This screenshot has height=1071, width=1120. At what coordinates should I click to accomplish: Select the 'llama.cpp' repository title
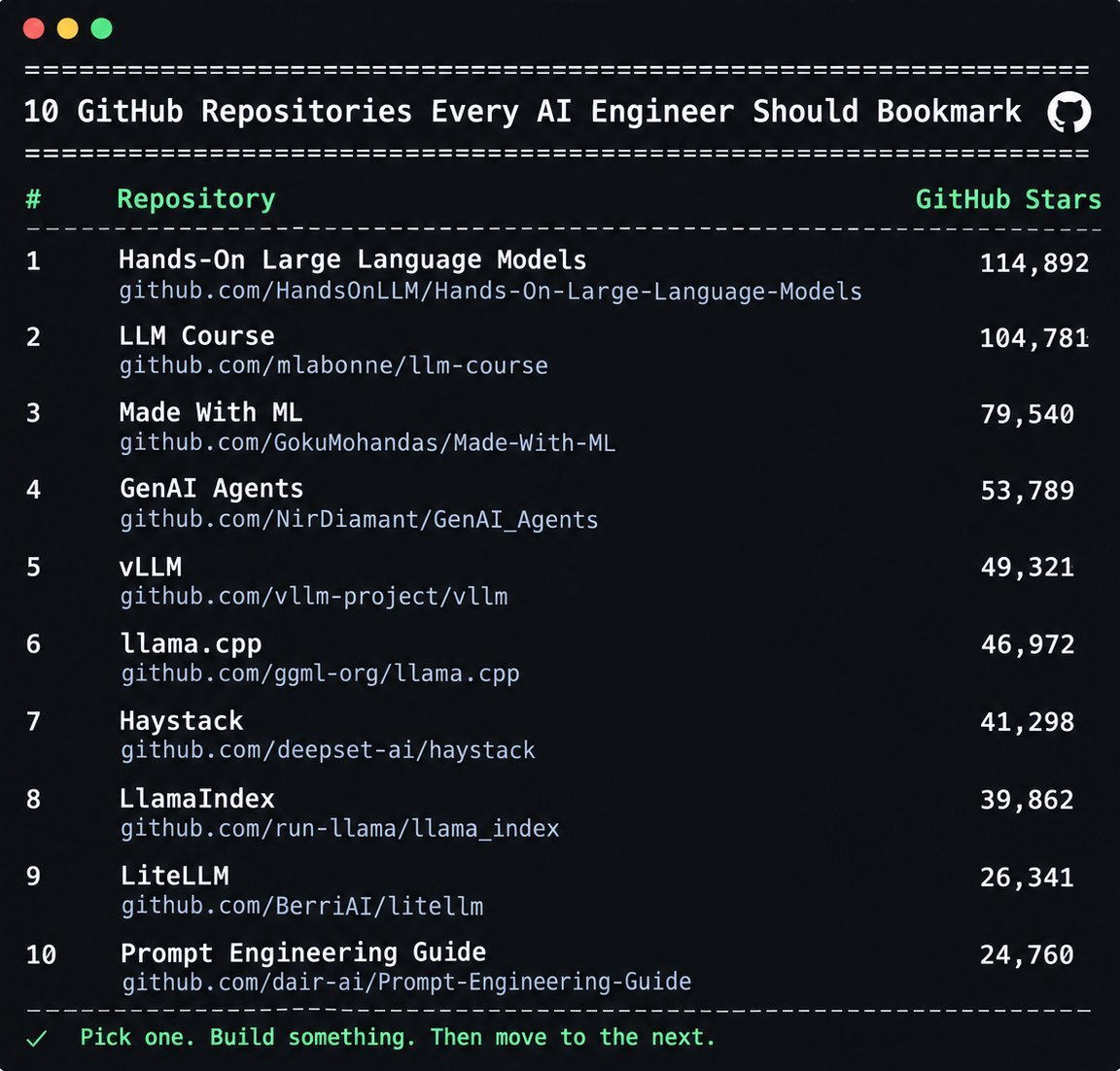[x=191, y=644]
